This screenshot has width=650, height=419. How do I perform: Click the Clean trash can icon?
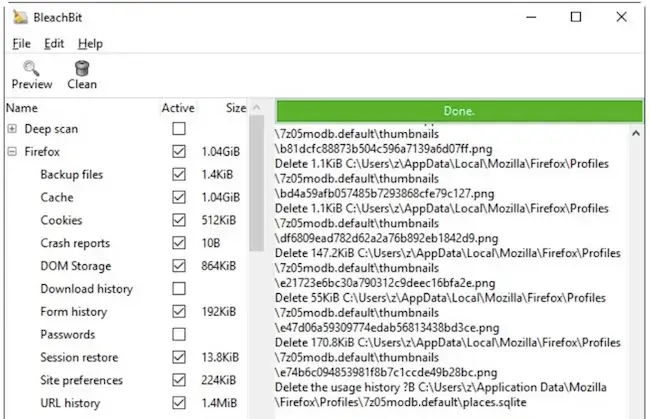point(82,68)
